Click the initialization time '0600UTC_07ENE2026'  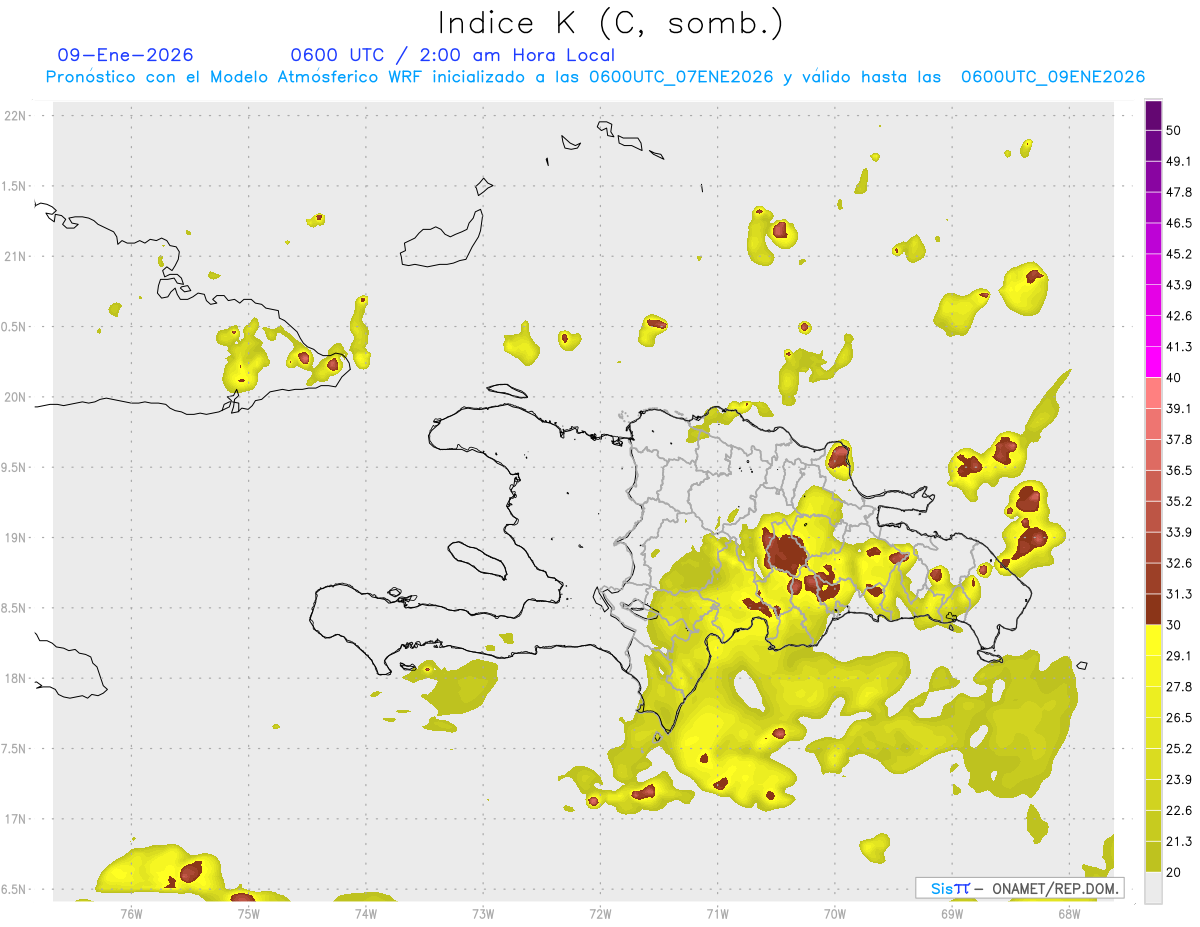click(x=681, y=77)
